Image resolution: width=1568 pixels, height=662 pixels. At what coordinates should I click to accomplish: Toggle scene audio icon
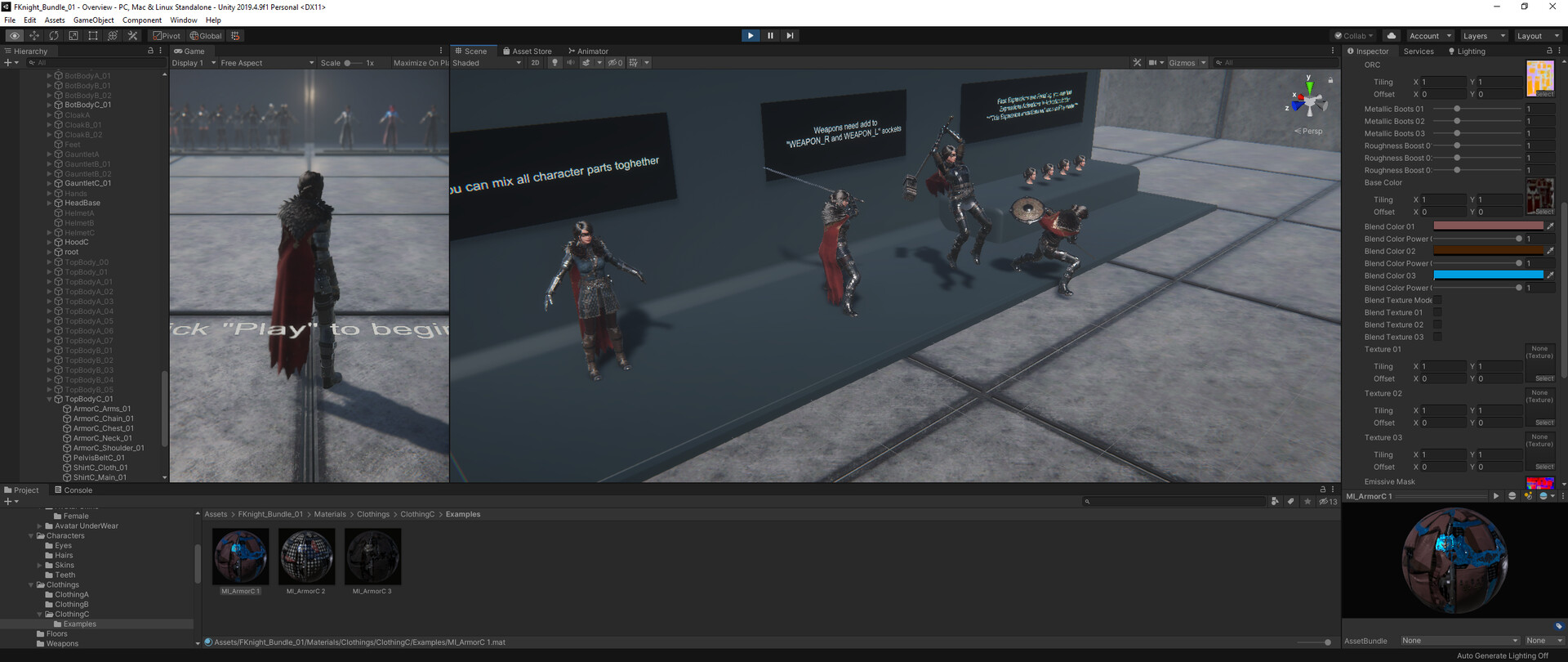[571, 63]
